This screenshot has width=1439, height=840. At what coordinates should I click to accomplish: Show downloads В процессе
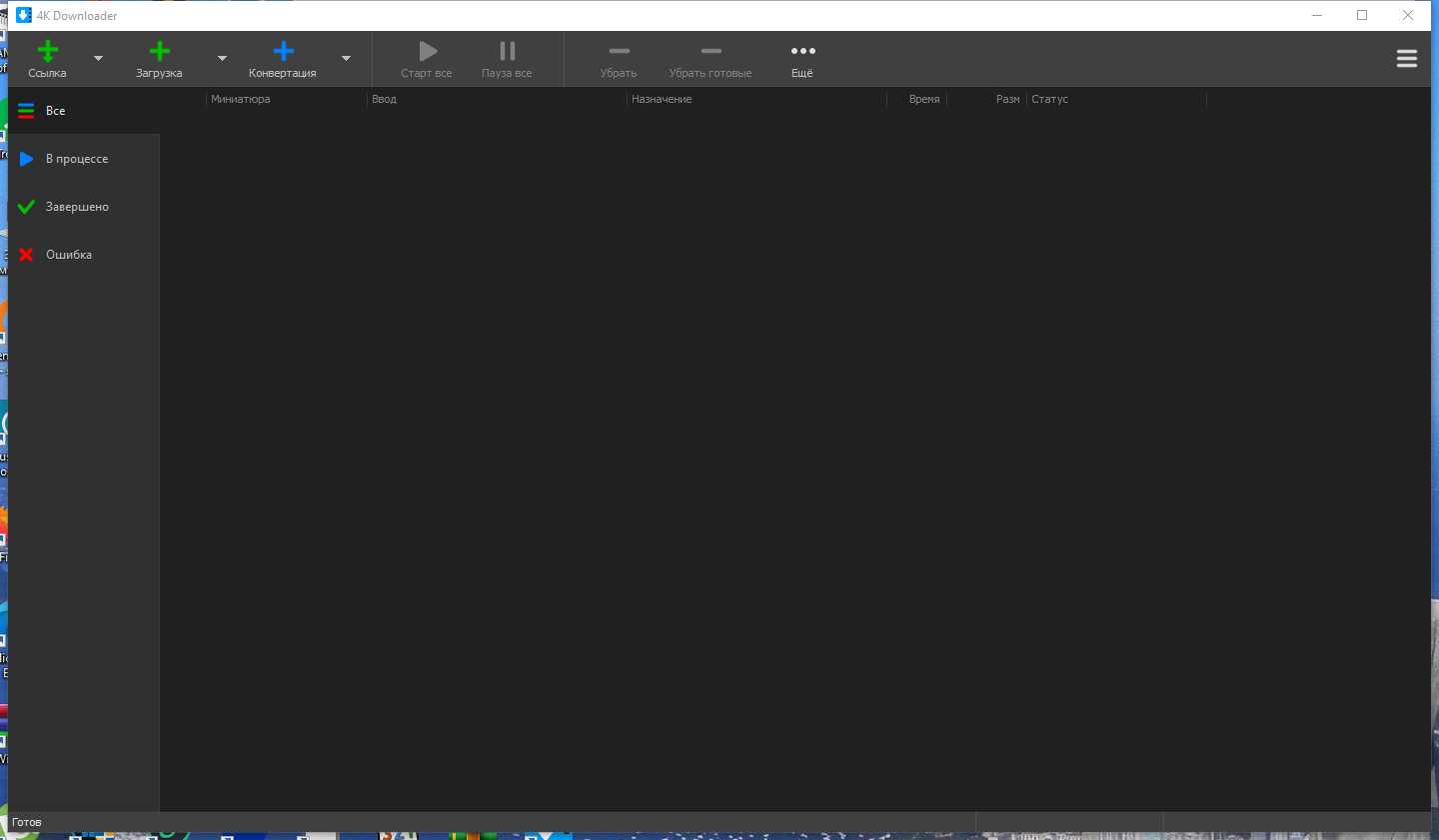click(x=84, y=159)
